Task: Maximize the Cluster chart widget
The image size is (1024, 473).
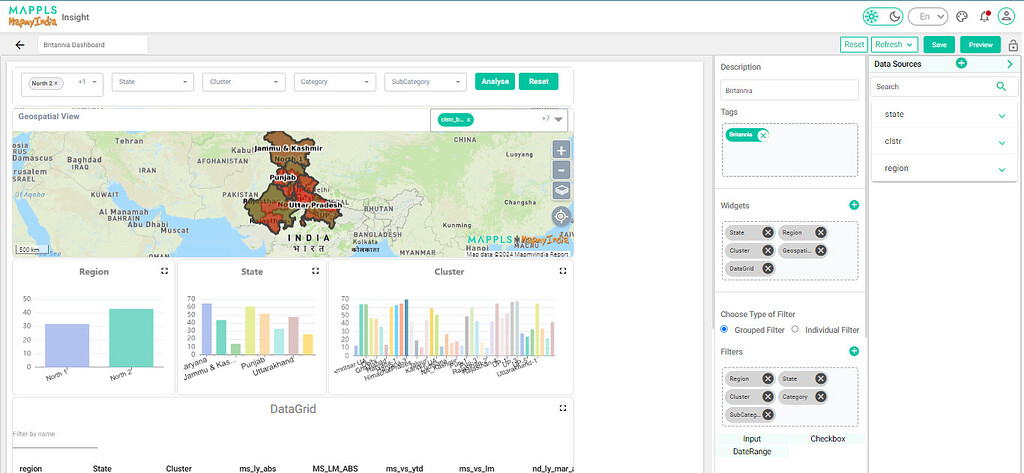Action: click(x=563, y=270)
